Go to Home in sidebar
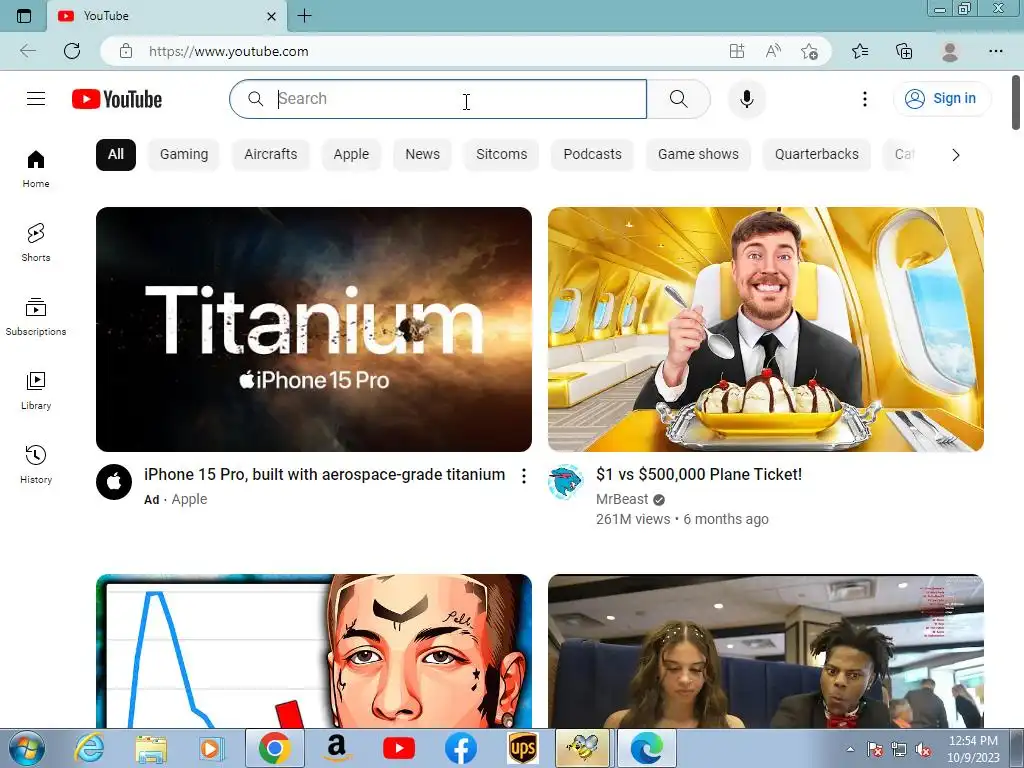 (x=36, y=169)
